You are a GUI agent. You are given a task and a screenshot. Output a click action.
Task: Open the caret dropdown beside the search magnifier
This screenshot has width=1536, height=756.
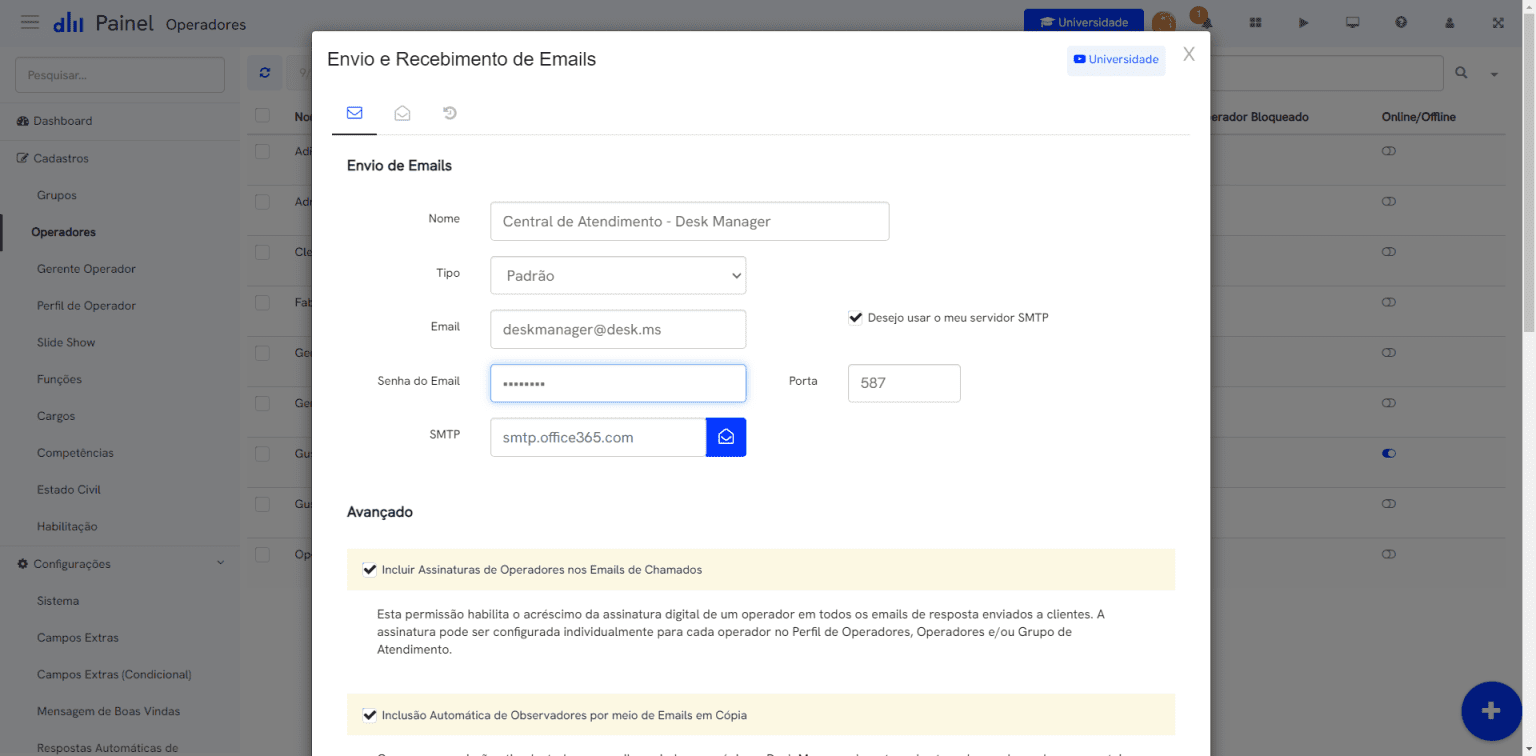1495,74
